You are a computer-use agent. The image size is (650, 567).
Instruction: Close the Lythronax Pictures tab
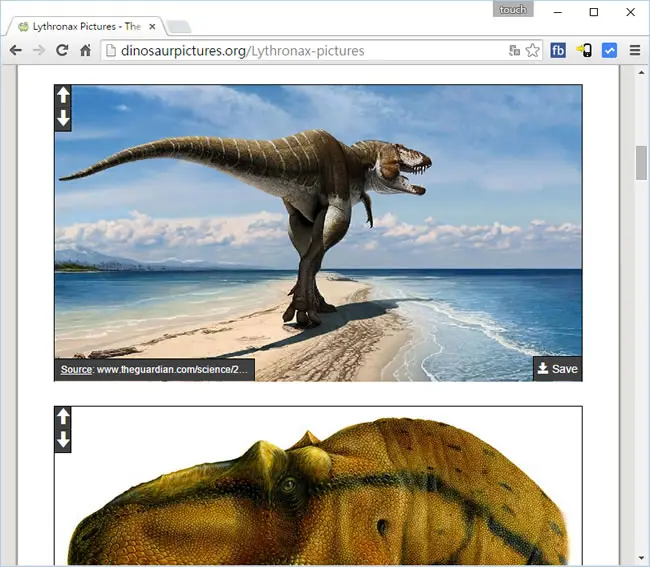[x=152, y=27]
